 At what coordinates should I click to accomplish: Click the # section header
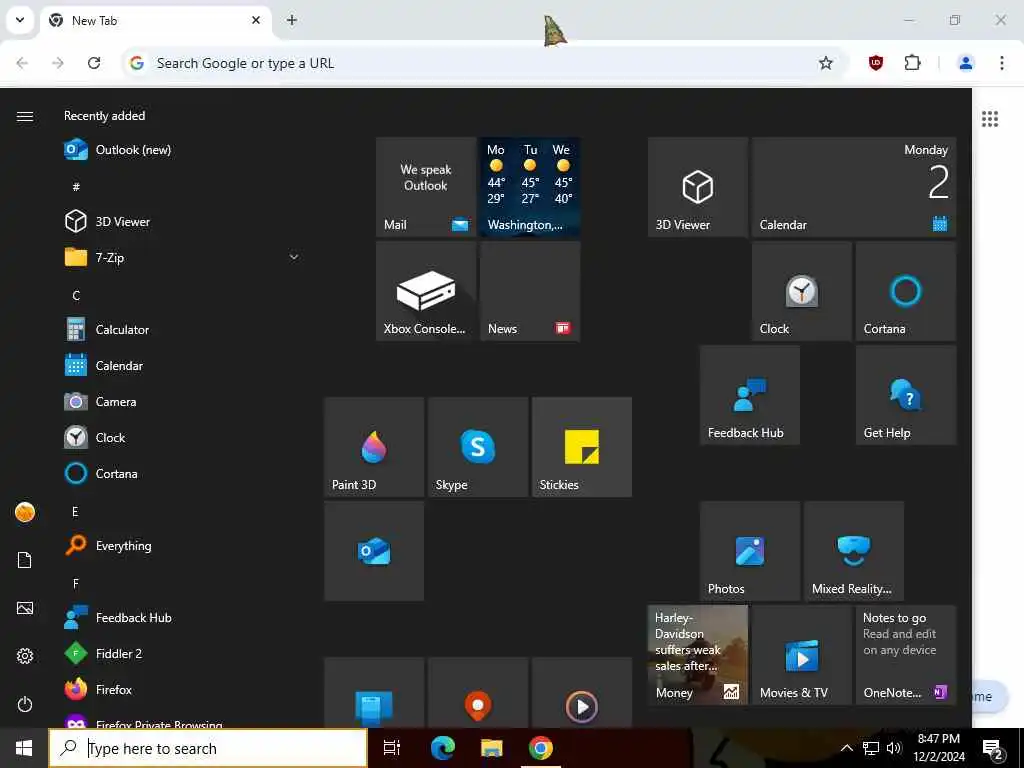pyautogui.click(x=76, y=187)
